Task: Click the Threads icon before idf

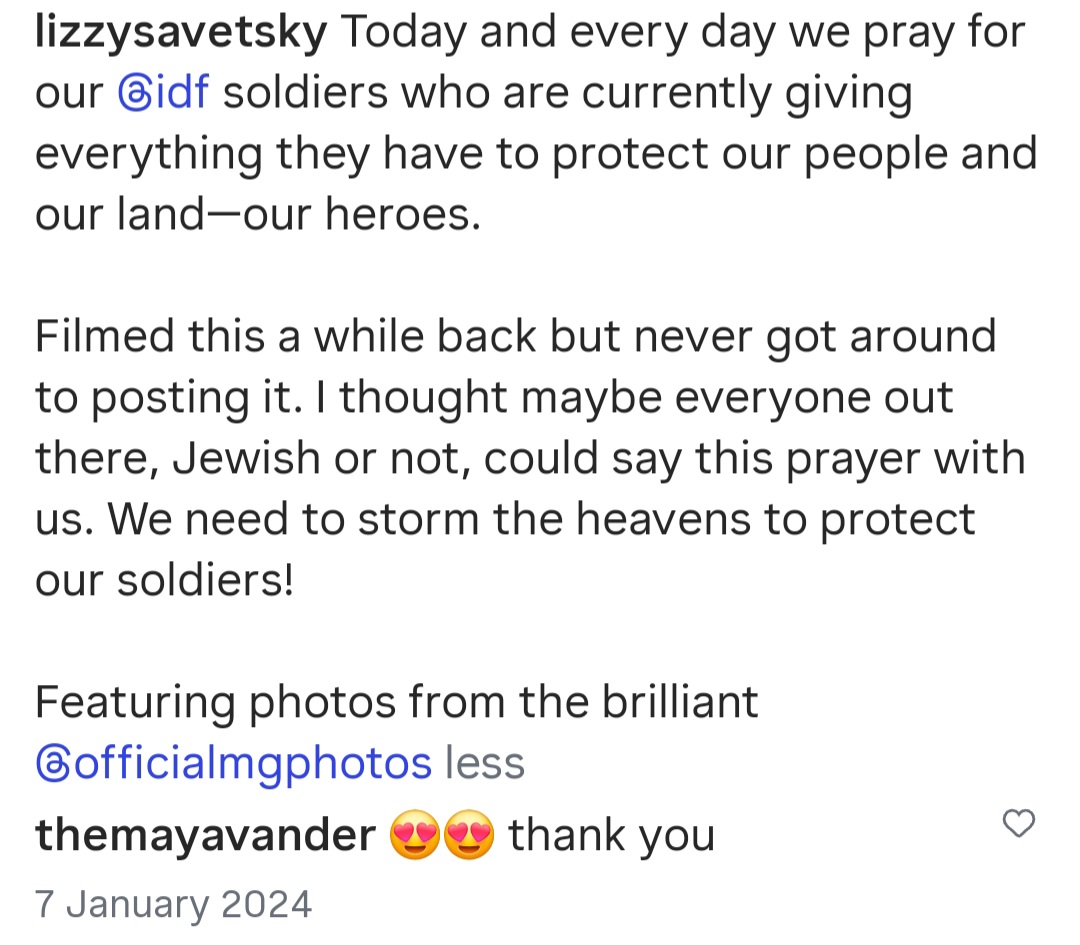Action: [135, 93]
